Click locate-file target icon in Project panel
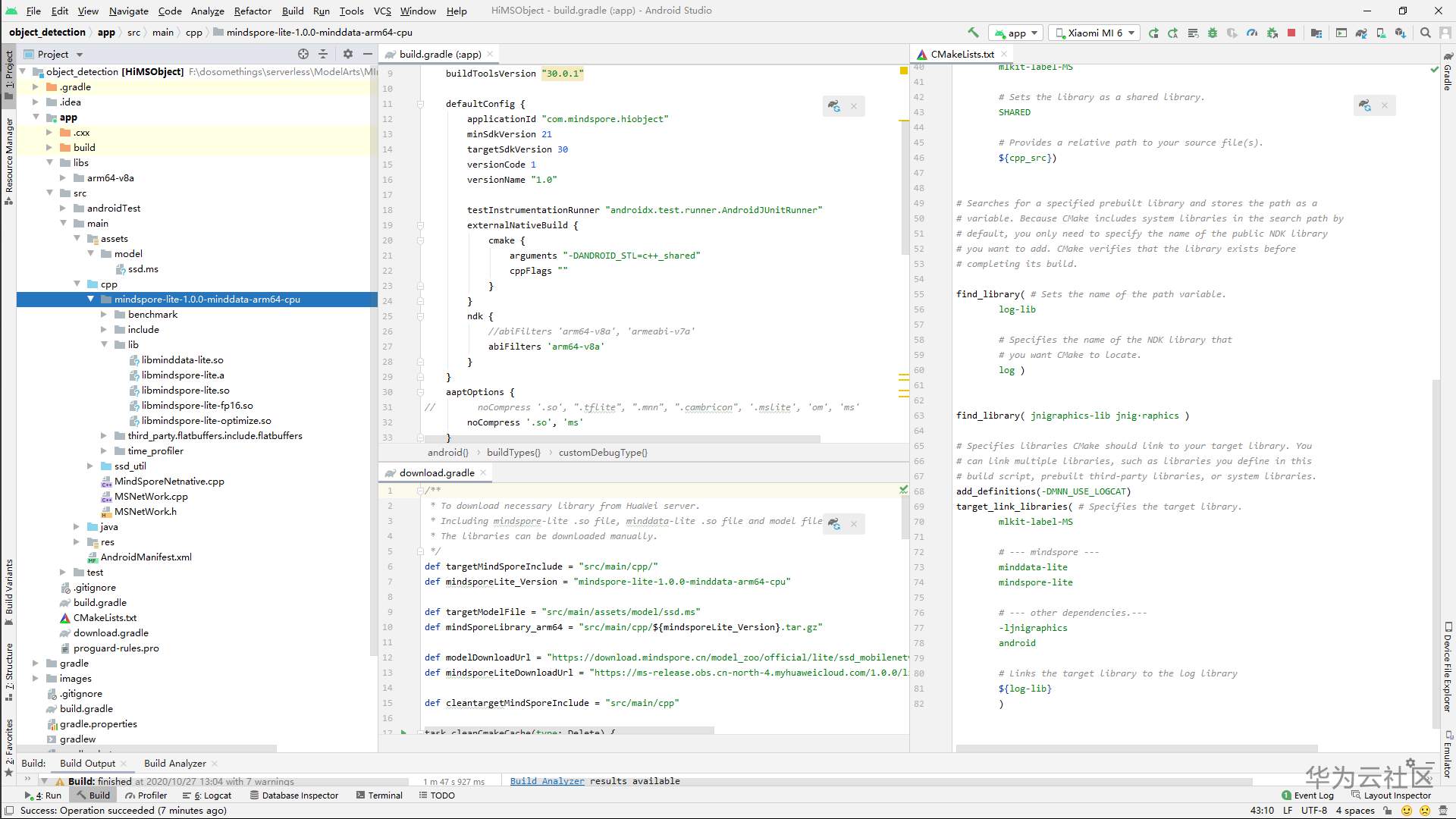 click(303, 54)
